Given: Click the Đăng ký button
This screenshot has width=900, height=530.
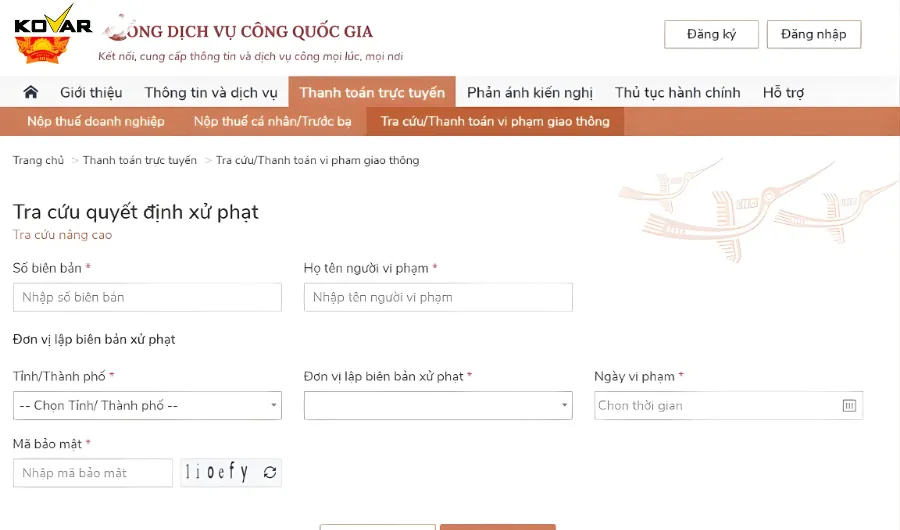Looking at the screenshot, I should 711,34.
